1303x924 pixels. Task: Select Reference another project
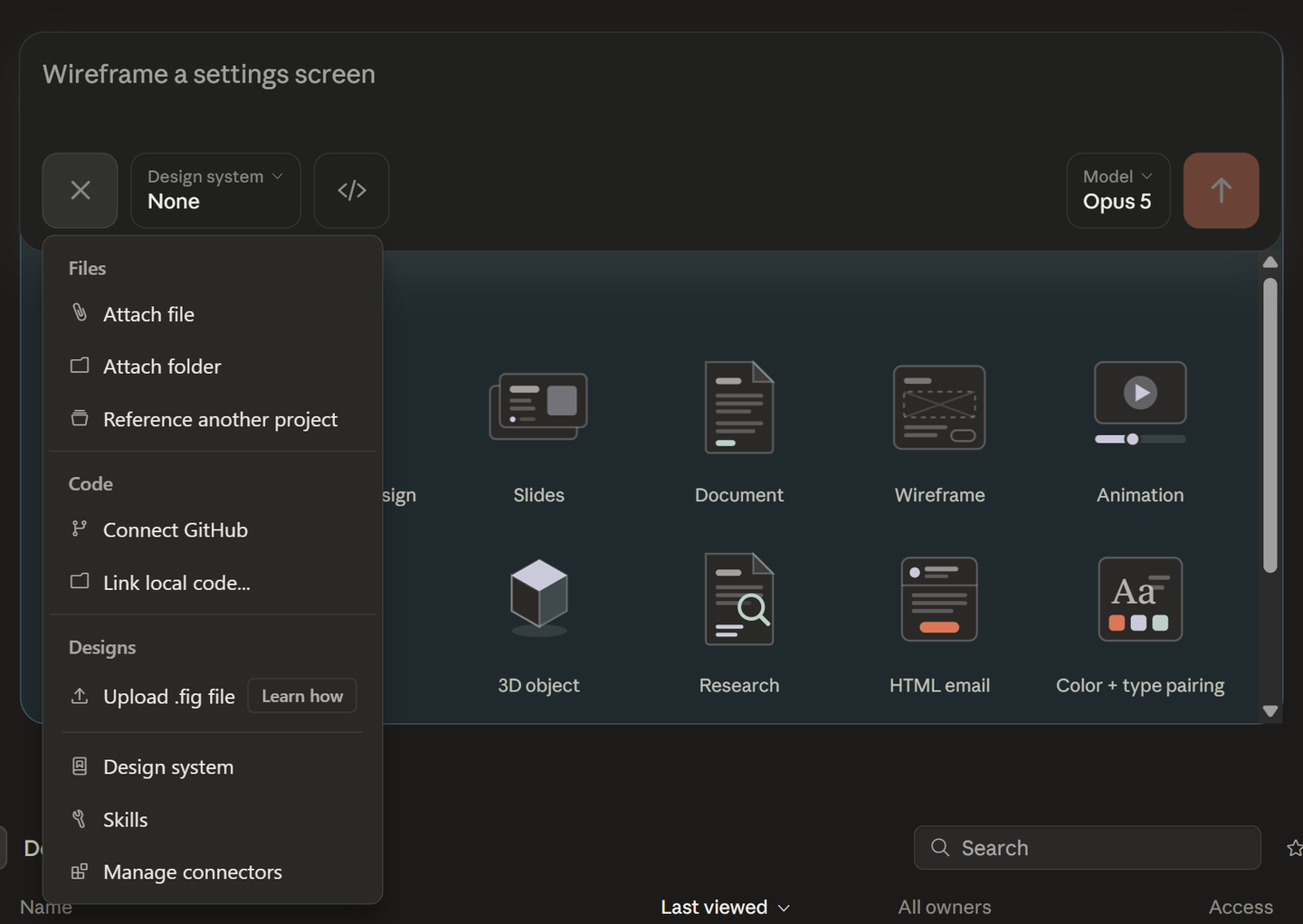pos(213,419)
